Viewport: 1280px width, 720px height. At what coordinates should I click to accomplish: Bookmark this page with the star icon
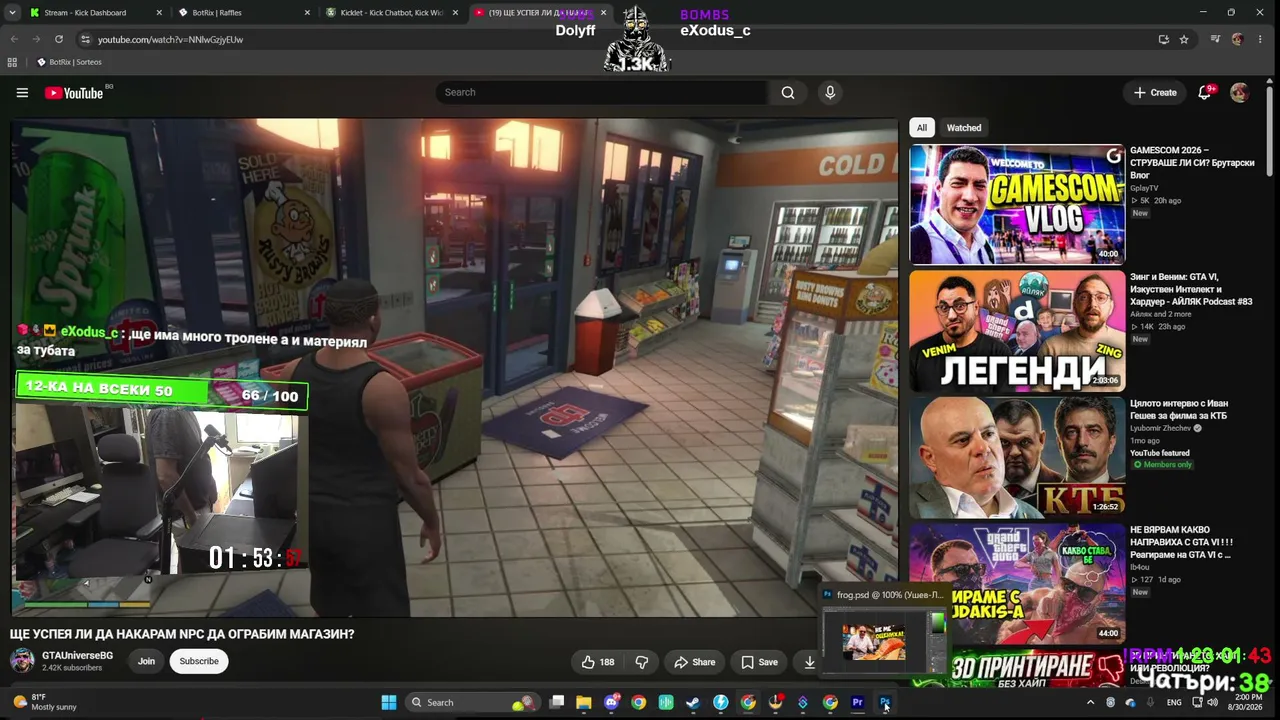pos(1184,39)
